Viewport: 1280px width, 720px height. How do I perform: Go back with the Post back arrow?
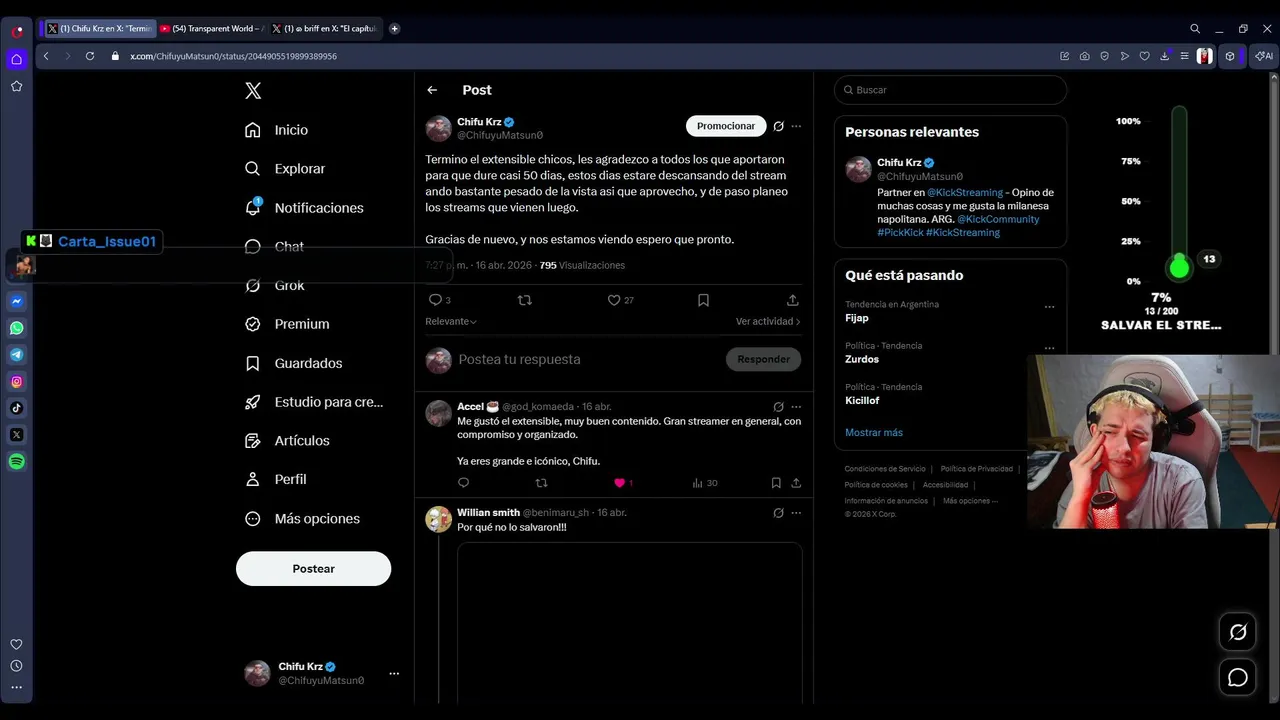pos(432,90)
